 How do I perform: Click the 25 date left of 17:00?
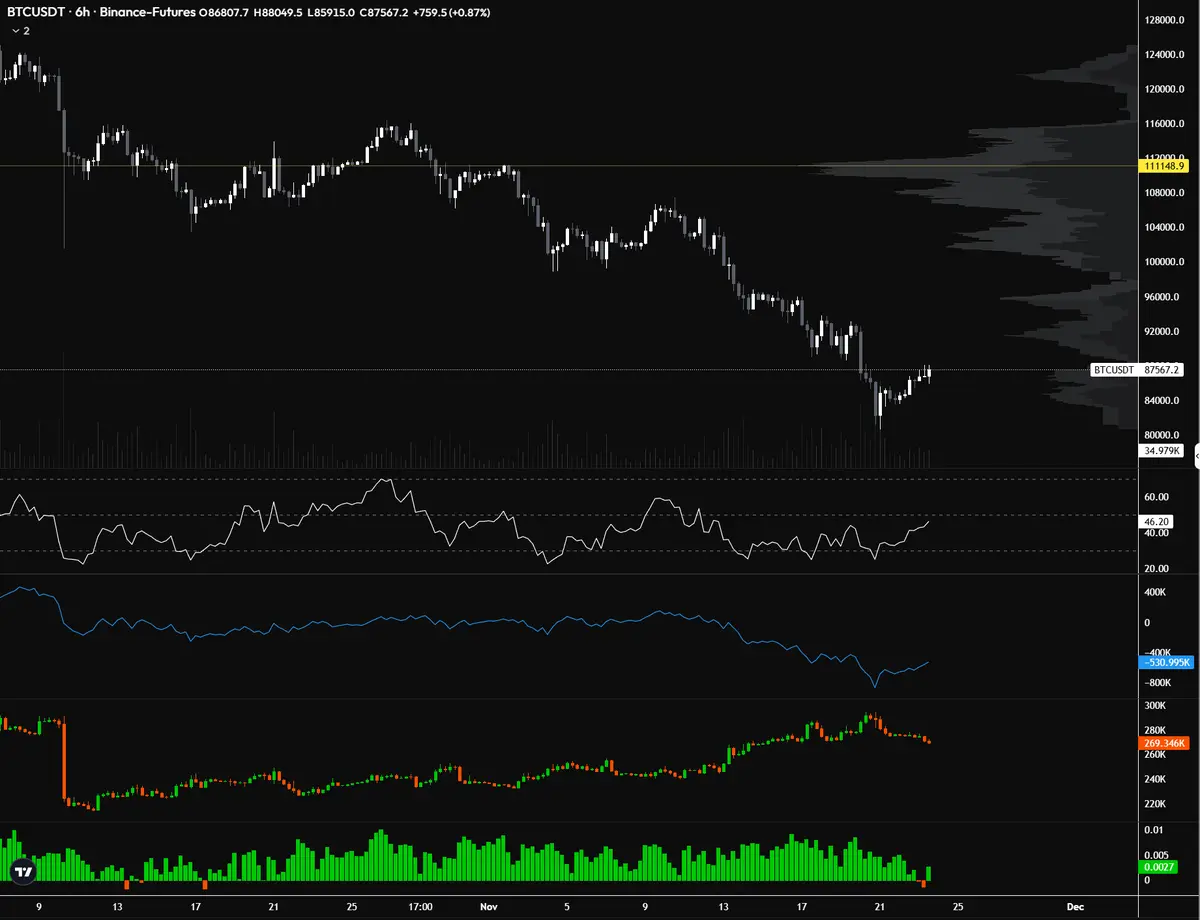coord(351,907)
